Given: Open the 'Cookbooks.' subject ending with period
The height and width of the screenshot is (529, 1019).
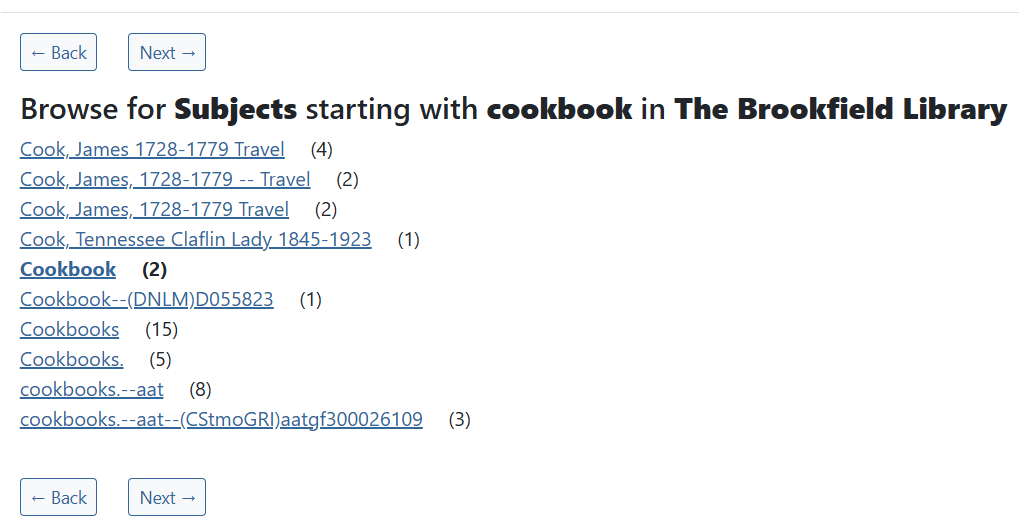Looking at the screenshot, I should click(71, 360).
